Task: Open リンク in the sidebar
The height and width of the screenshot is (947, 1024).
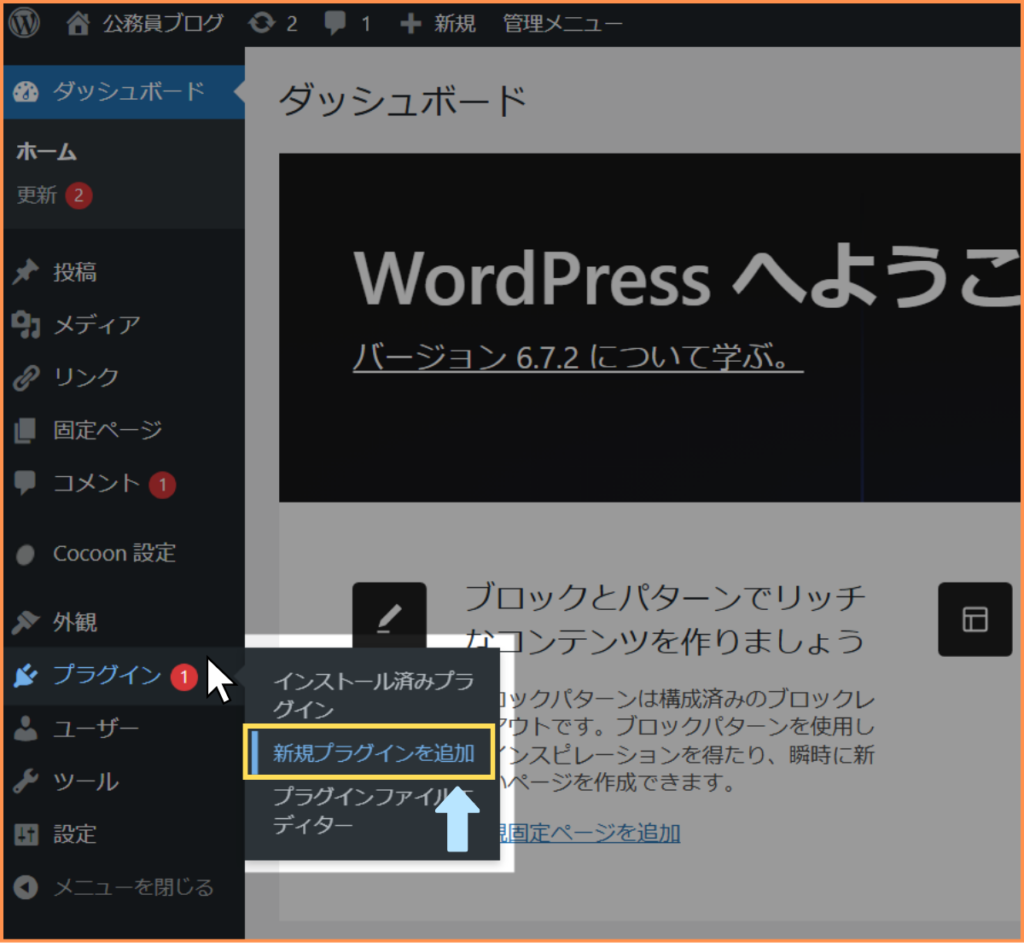Action: [x=86, y=377]
